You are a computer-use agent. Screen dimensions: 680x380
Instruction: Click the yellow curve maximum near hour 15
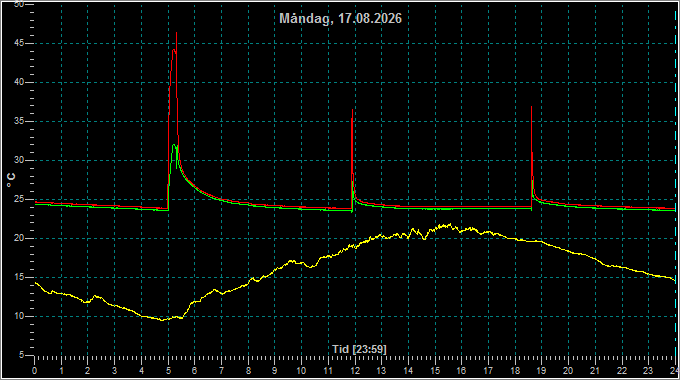(x=450, y=225)
